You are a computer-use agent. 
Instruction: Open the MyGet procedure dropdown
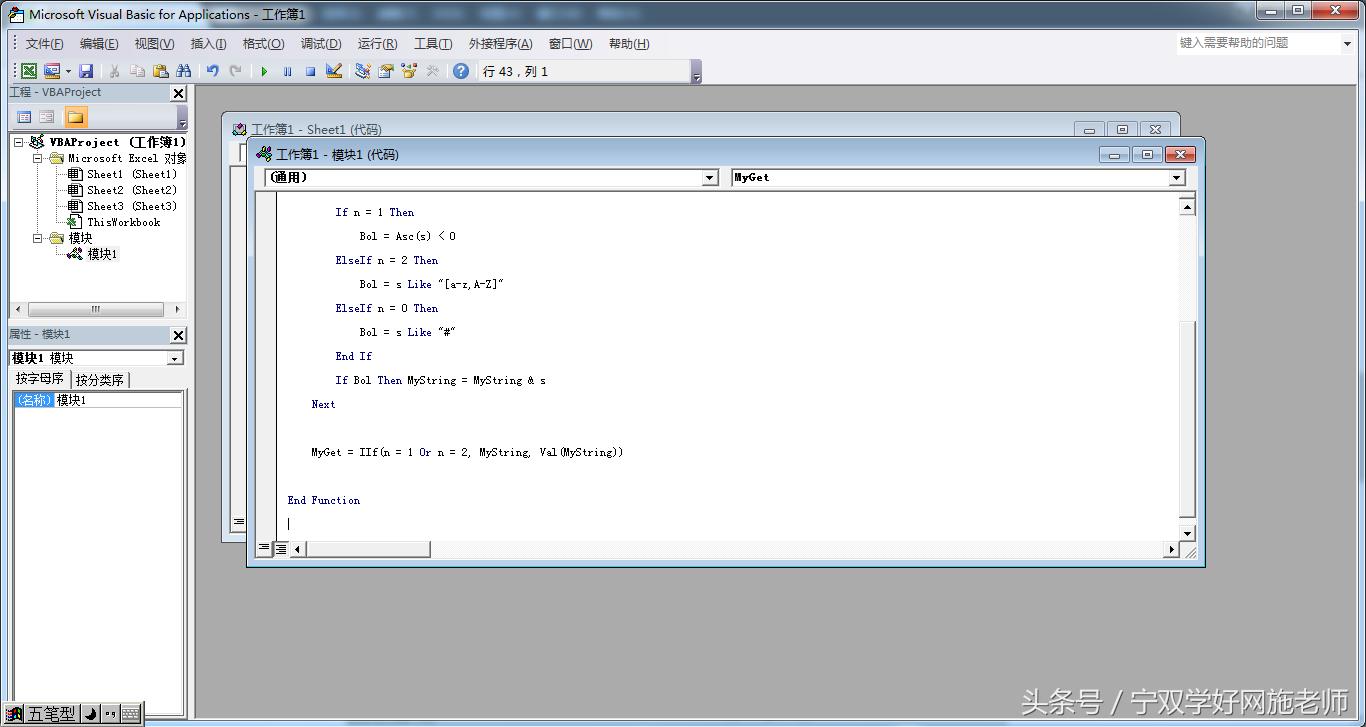(x=1177, y=178)
